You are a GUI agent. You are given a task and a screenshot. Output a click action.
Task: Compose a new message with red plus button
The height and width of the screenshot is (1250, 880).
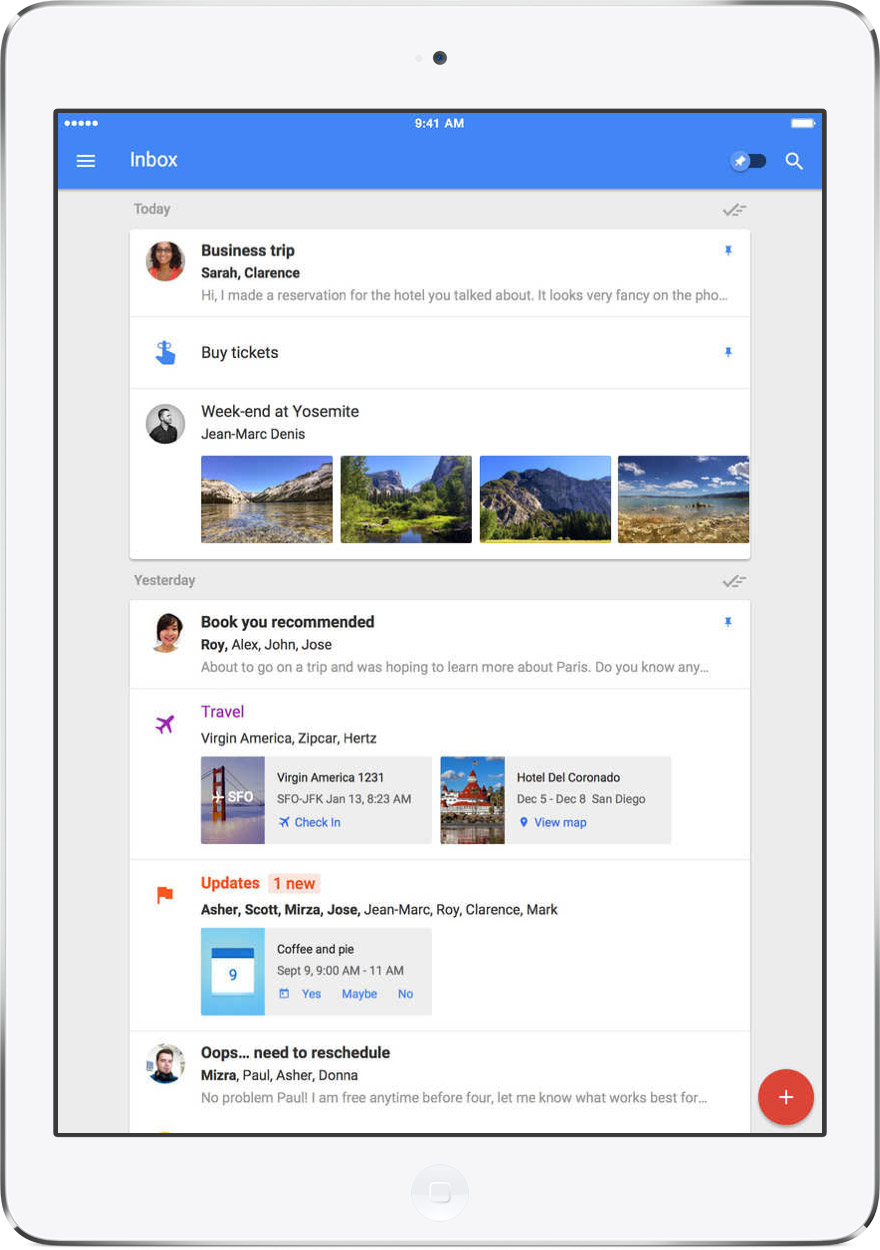pos(786,1097)
